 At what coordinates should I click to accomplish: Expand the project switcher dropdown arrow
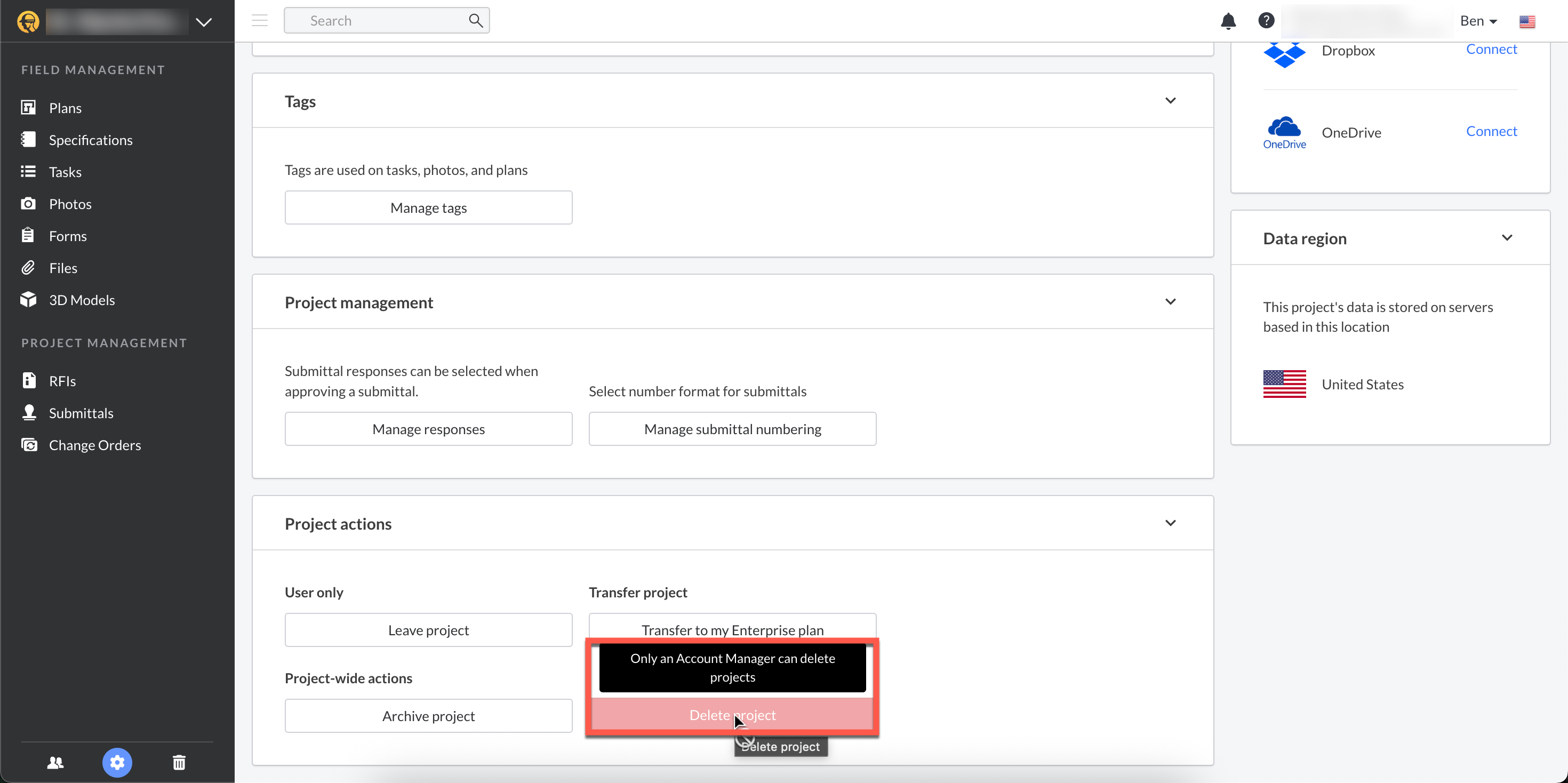coord(204,22)
